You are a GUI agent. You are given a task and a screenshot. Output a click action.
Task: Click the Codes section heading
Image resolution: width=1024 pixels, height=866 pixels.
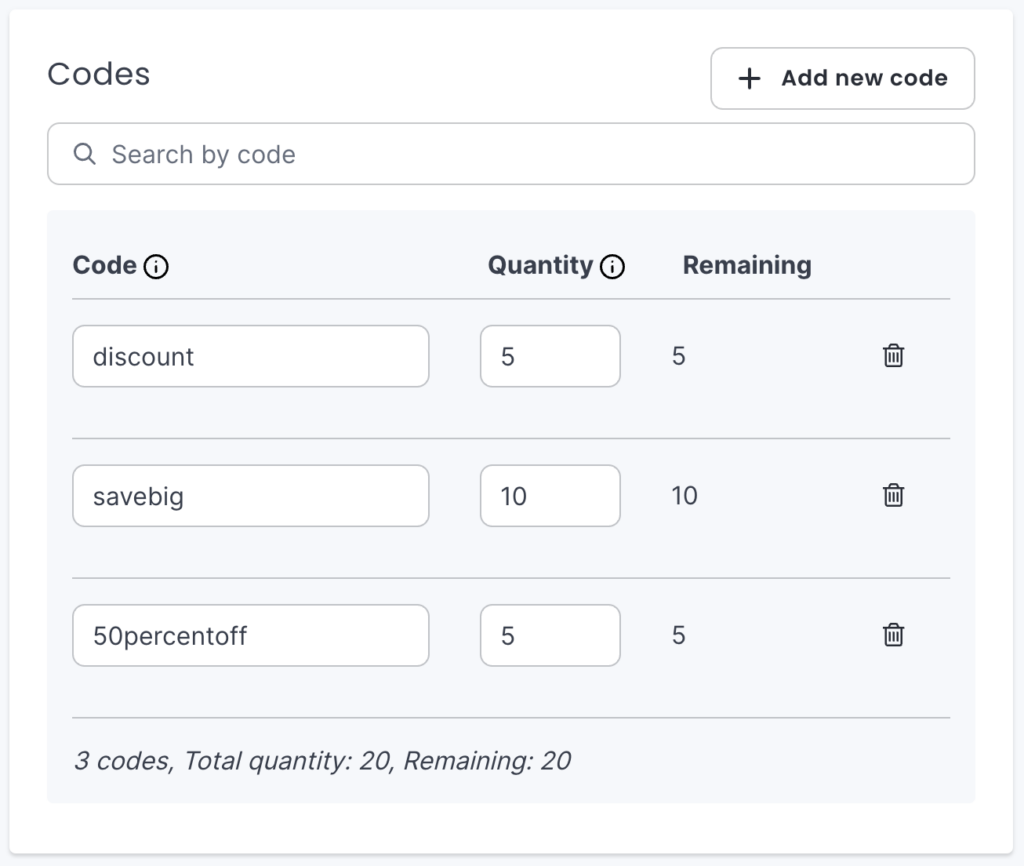99,74
